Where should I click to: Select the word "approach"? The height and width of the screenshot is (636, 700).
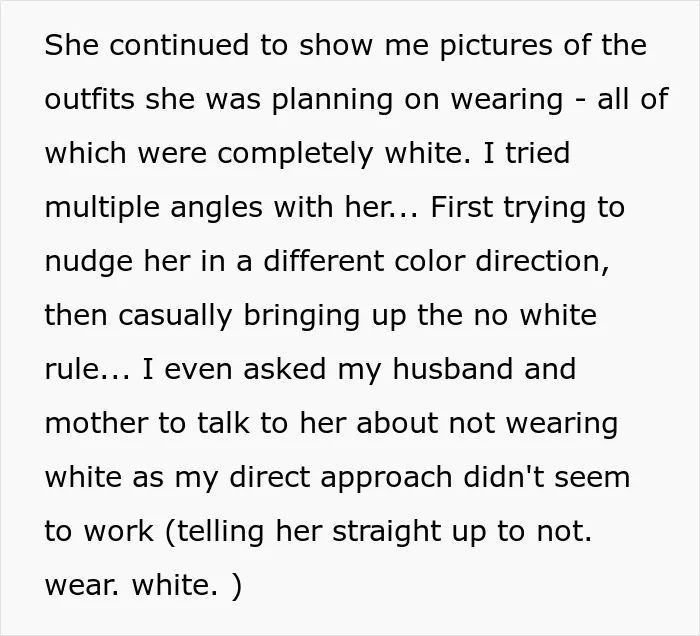click(x=387, y=479)
